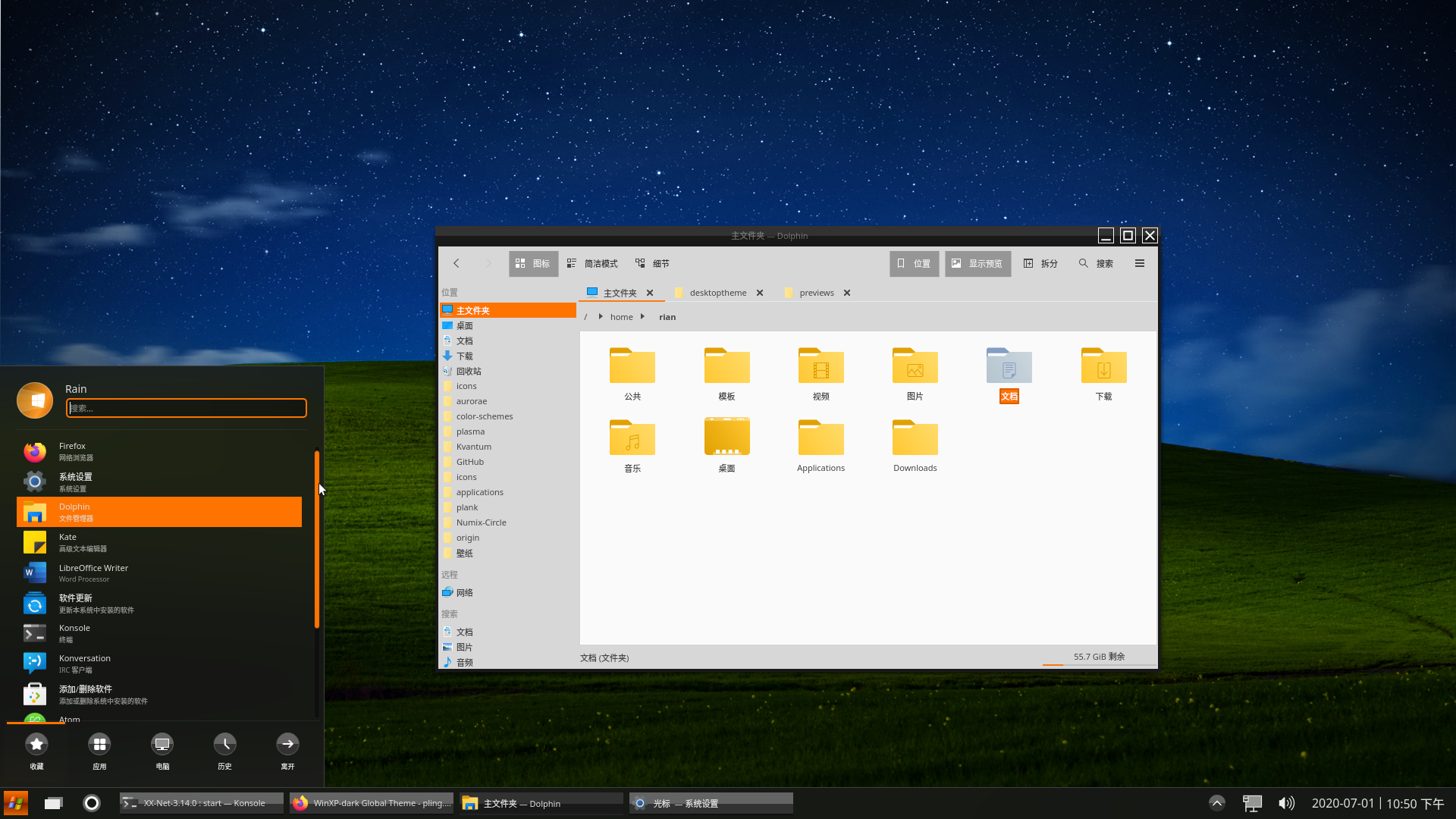Select Numix-Circle in places sidebar
This screenshot has height=819, width=1456.
[x=507, y=522]
